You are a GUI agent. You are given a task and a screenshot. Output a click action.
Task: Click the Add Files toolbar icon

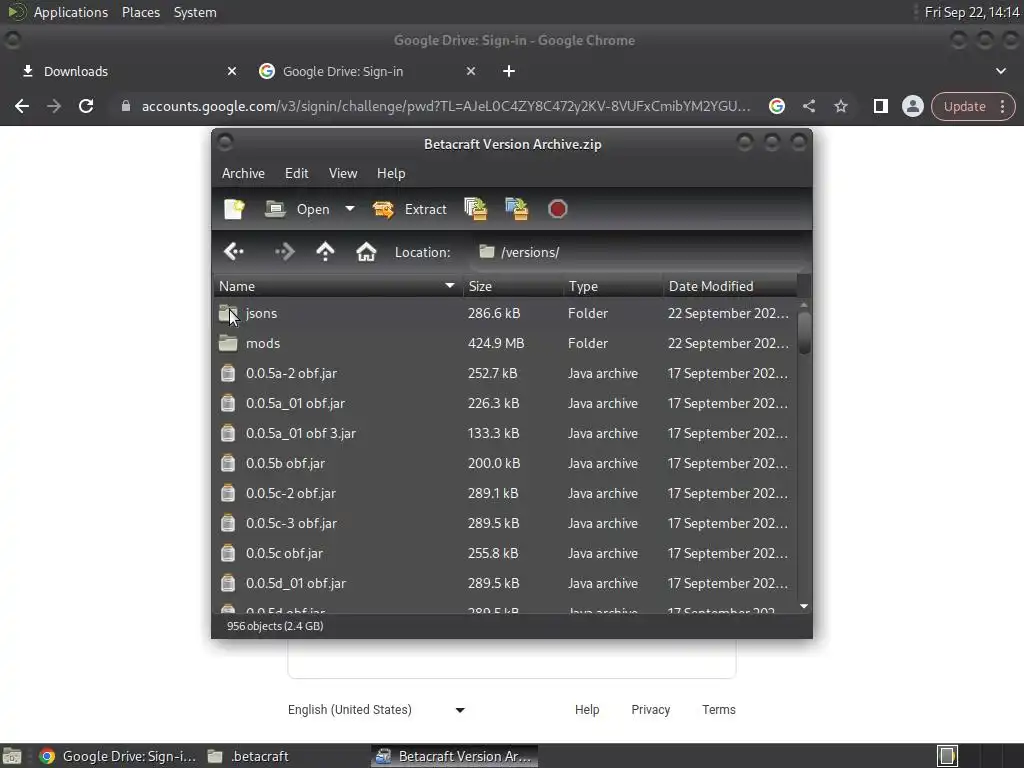pos(475,209)
